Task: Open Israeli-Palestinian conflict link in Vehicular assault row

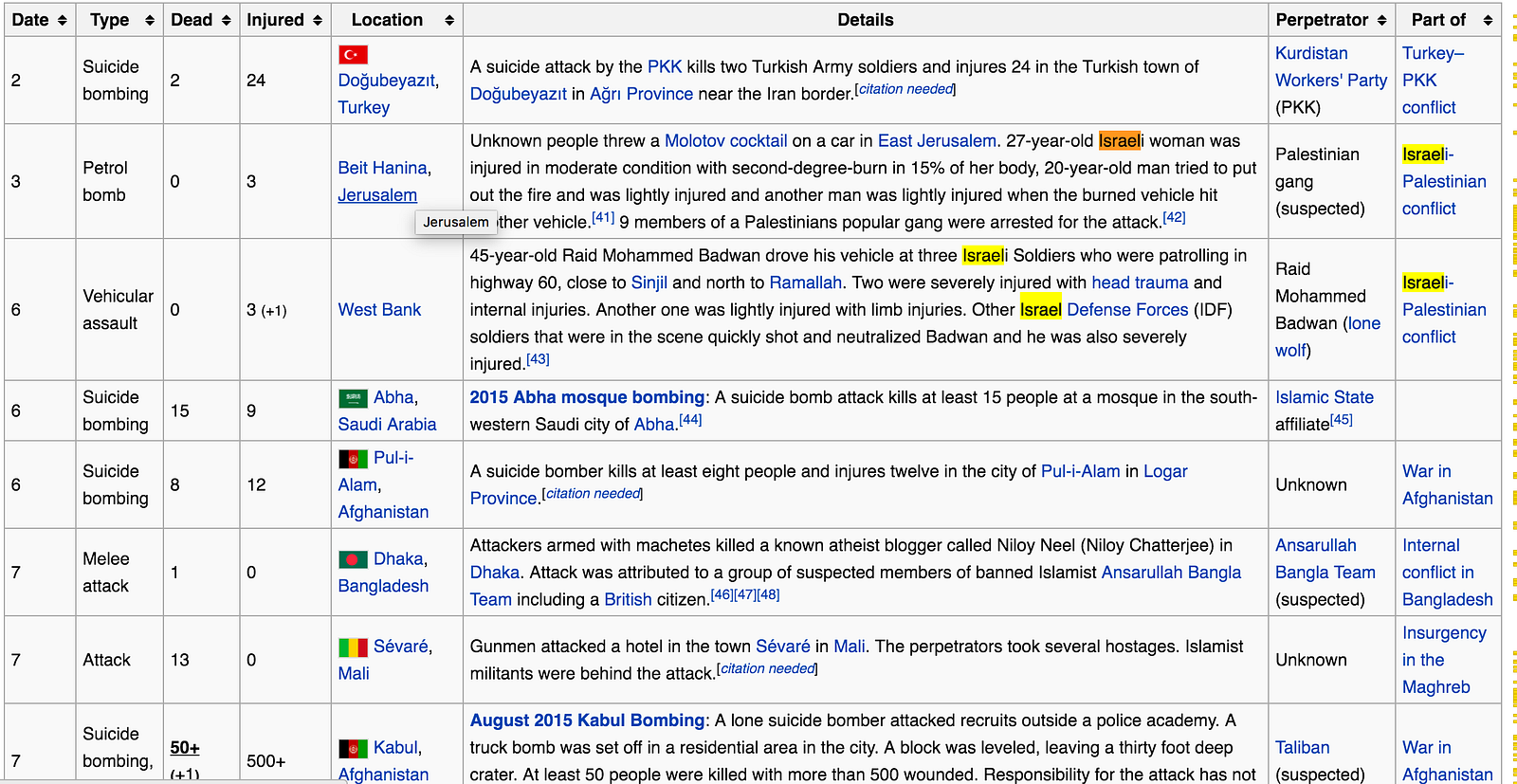Action: [x=1444, y=309]
